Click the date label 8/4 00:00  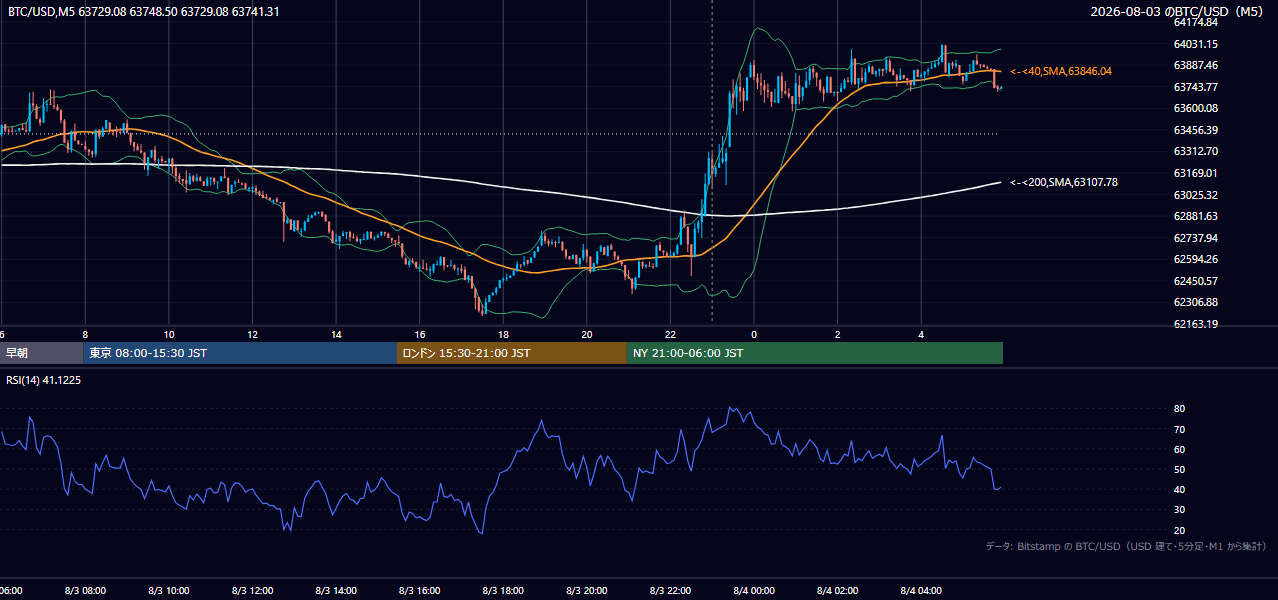click(x=754, y=591)
